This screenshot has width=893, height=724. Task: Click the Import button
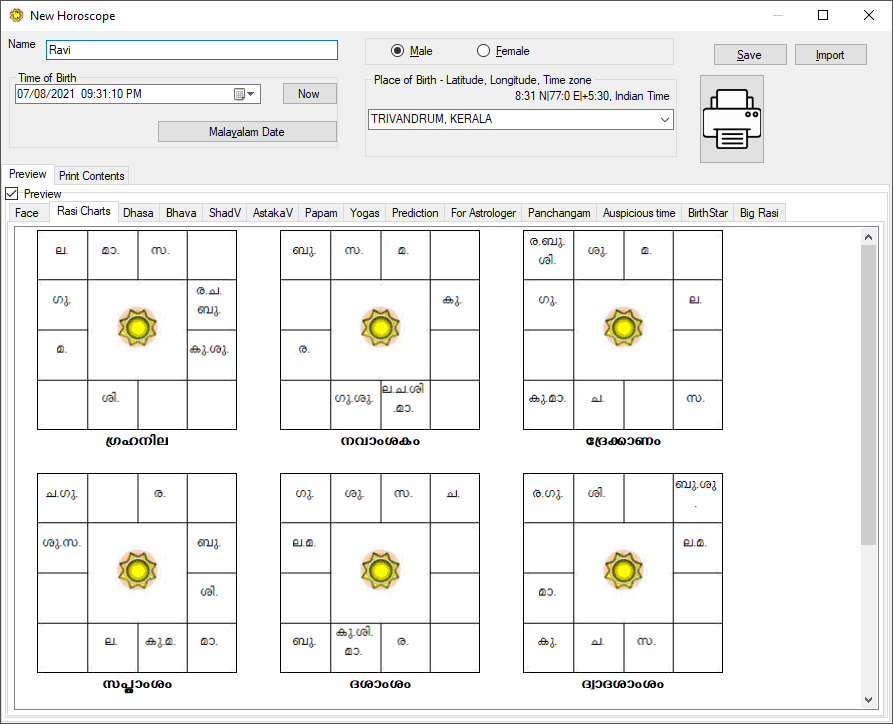pyautogui.click(x=830, y=55)
